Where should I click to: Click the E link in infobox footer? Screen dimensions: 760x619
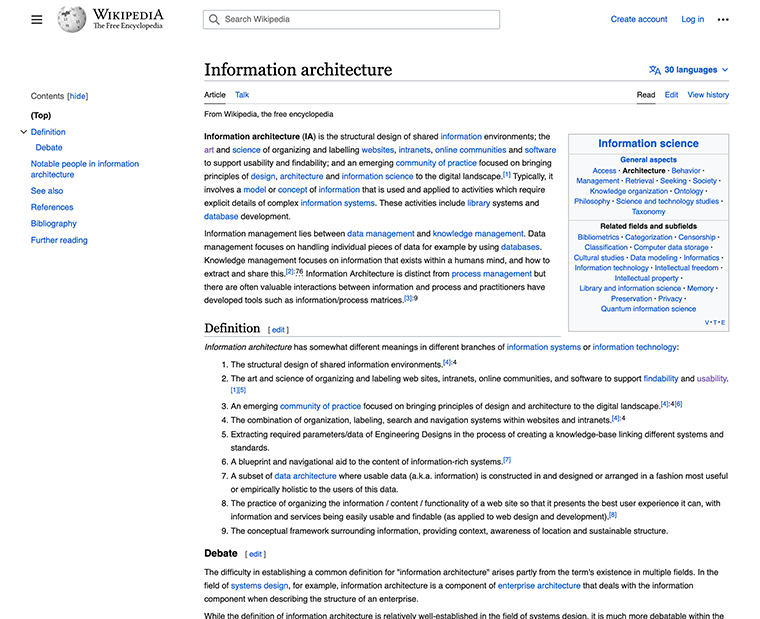pyautogui.click(x=723, y=322)
